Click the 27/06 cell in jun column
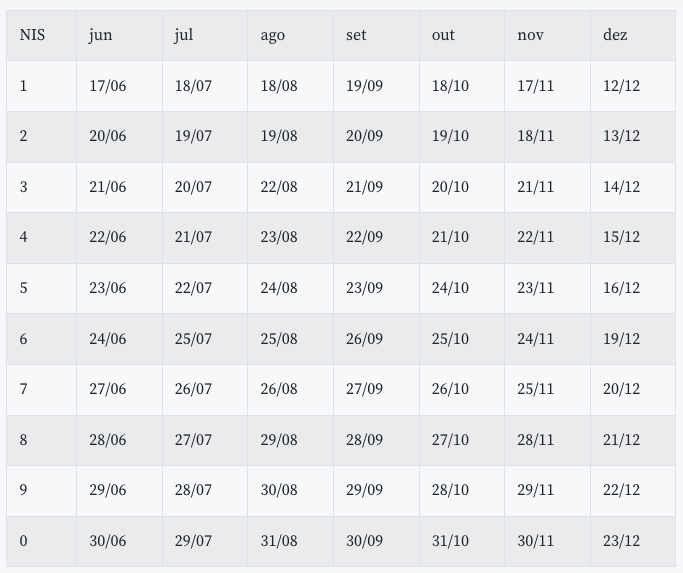Viewport: 683px width, 573px height. 108,389
